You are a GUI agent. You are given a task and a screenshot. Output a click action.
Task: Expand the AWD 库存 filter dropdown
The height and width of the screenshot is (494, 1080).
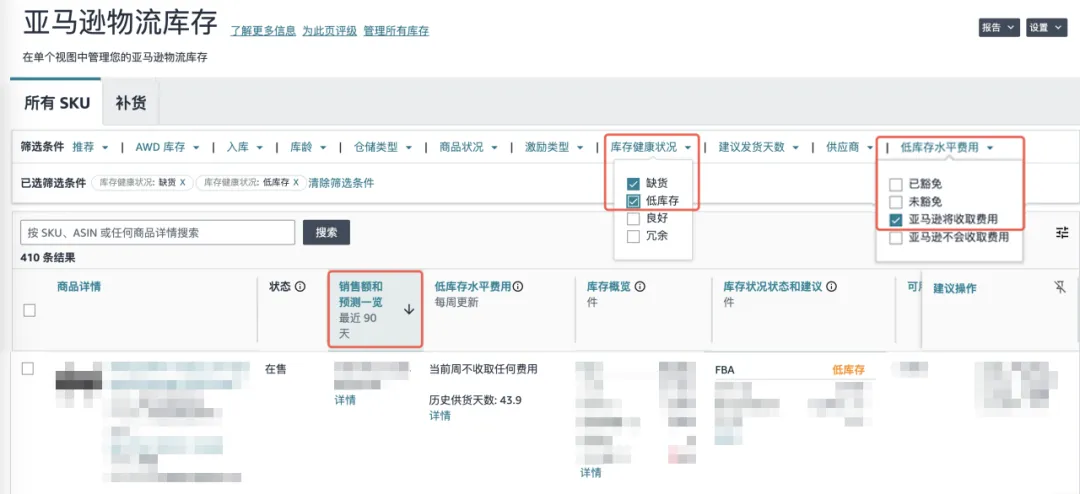(166, 147)
